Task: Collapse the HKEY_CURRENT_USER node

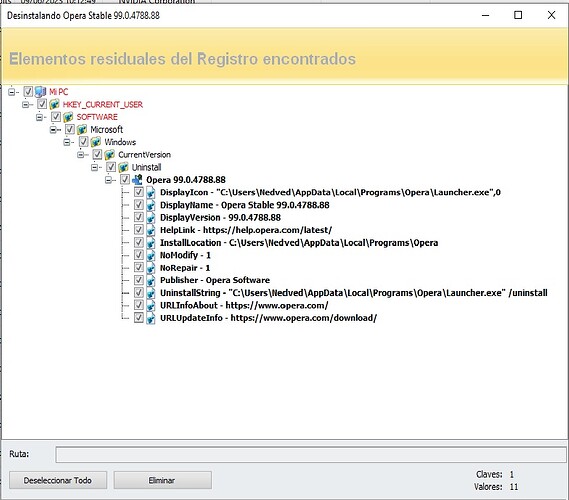Action: coord(25,104)
